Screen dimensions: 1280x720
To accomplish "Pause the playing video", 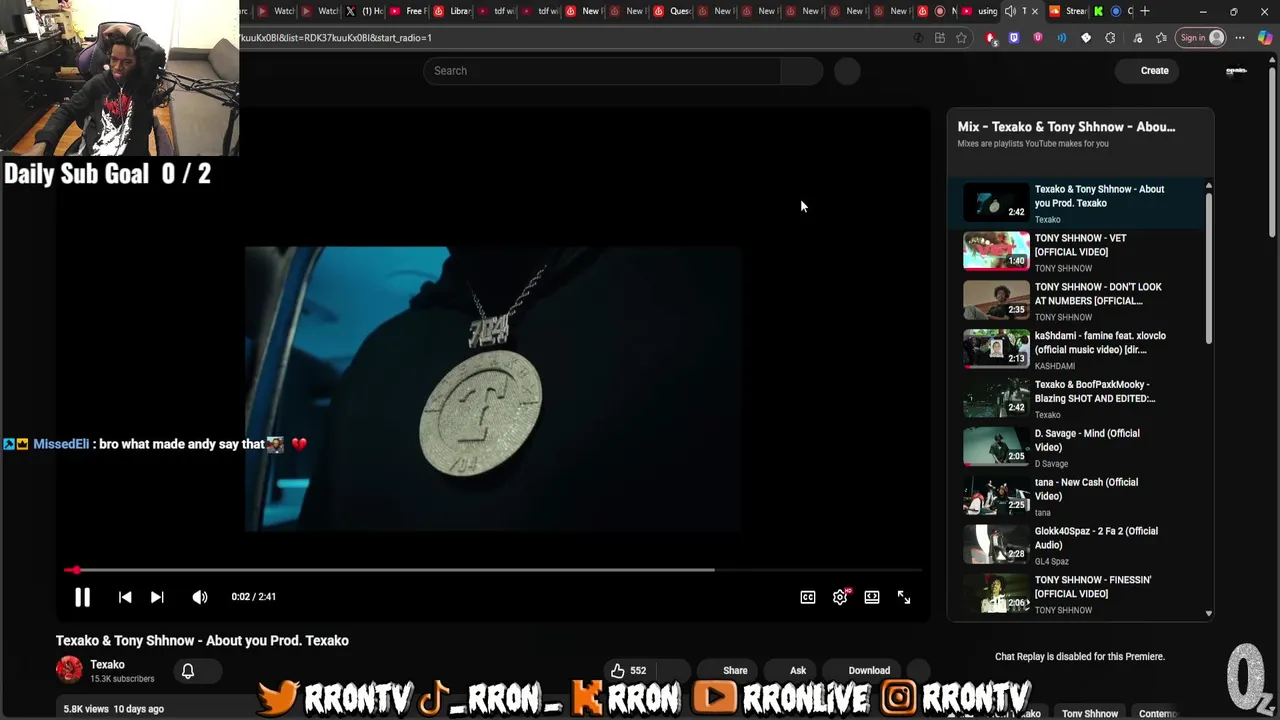I will (82, 597).
